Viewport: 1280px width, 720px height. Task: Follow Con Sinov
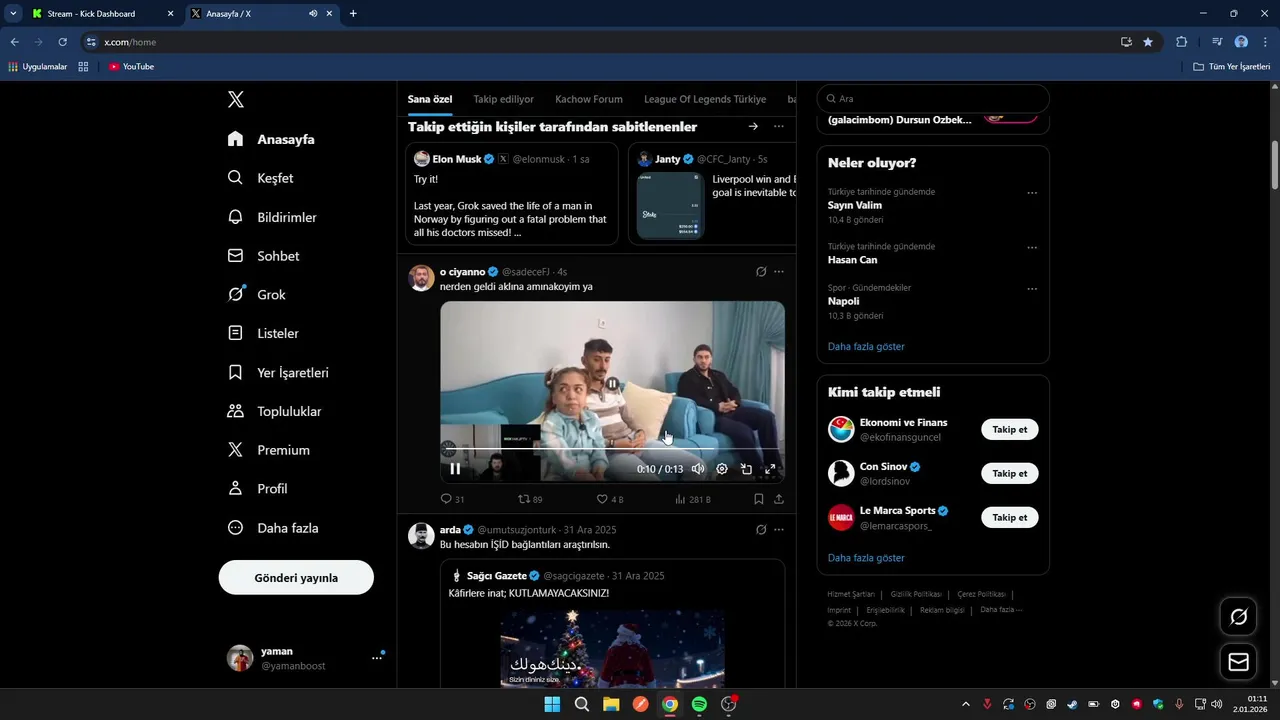[x=1010, y=473]
